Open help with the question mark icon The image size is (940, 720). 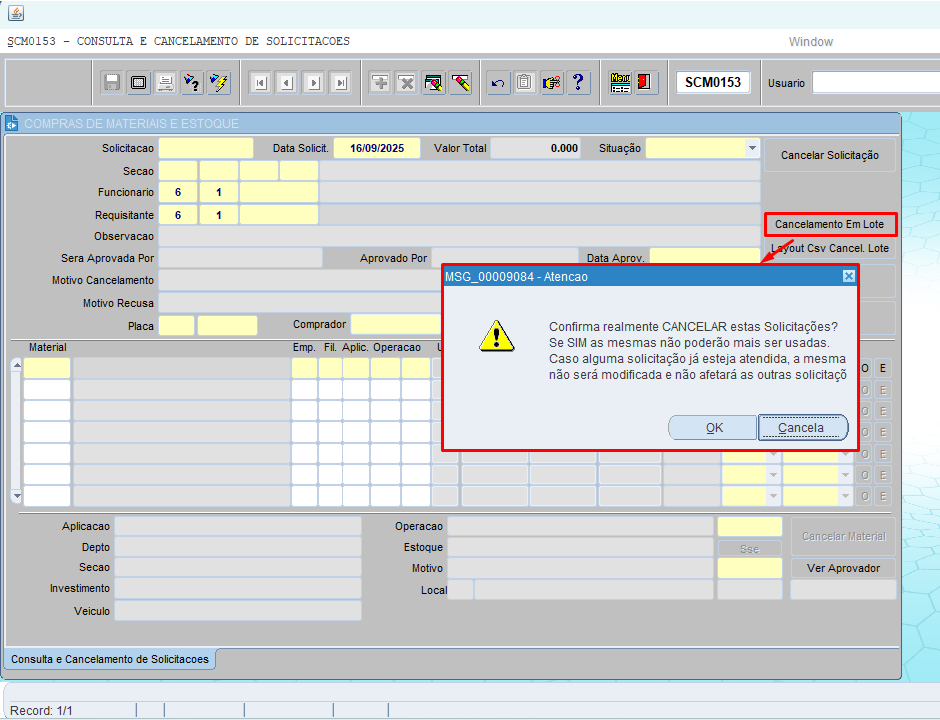578,83
